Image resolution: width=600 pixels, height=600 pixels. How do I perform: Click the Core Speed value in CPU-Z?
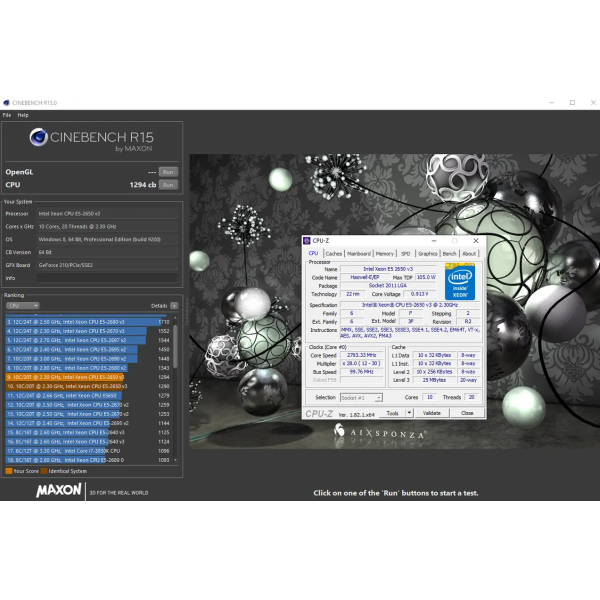(362, 355)
